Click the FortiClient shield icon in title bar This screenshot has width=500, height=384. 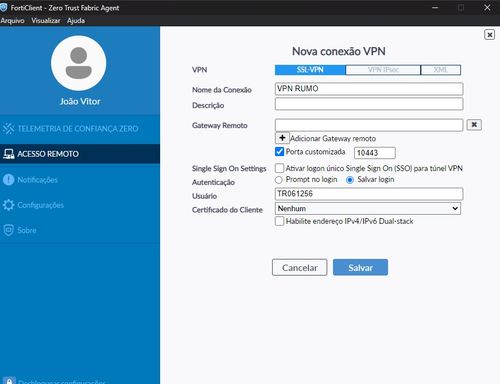pyautogui.click(x=4, y=7)
